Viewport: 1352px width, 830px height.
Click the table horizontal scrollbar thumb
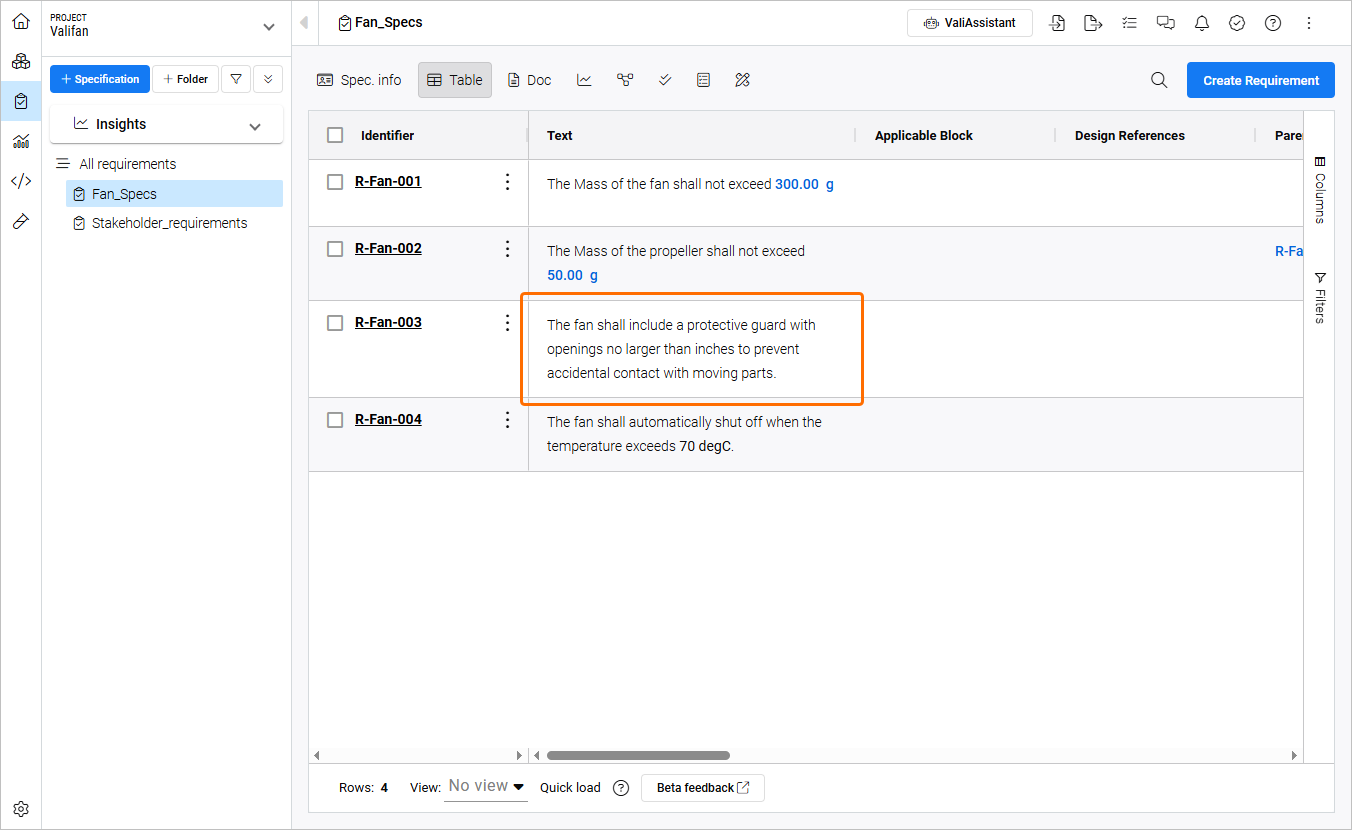point(638,755)
